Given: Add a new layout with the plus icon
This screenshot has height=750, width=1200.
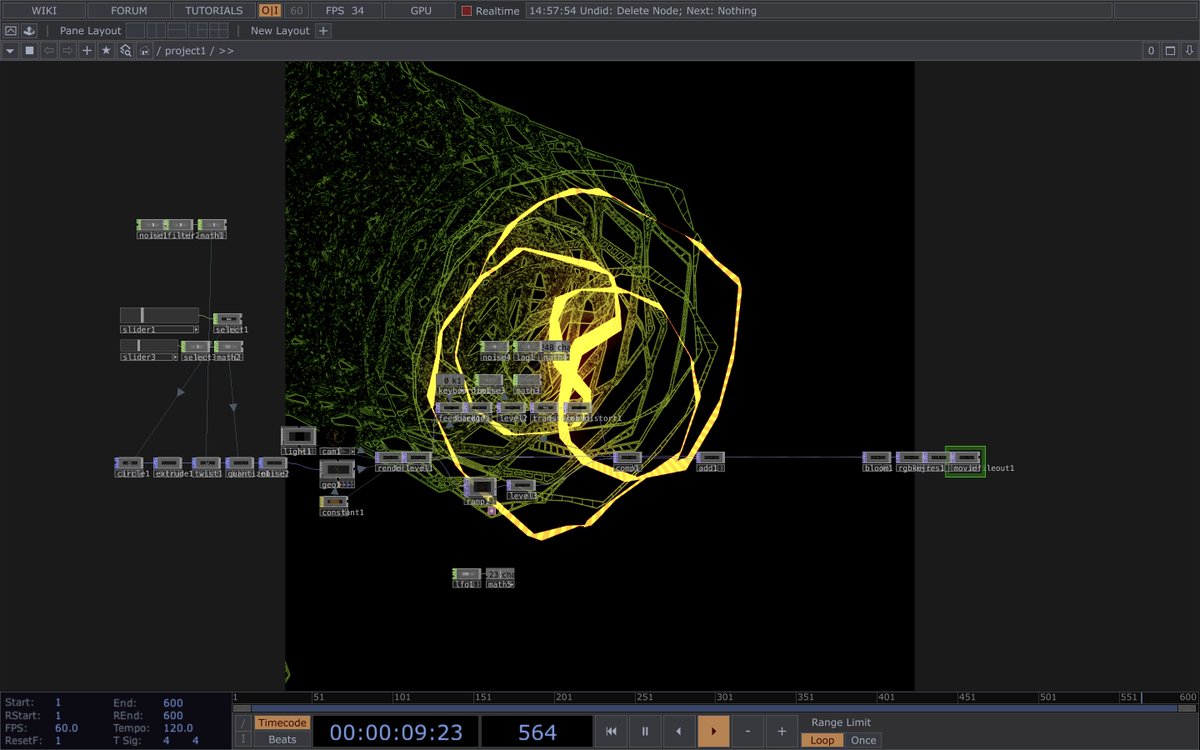Looking at the screenshot, I should point(323,31).
